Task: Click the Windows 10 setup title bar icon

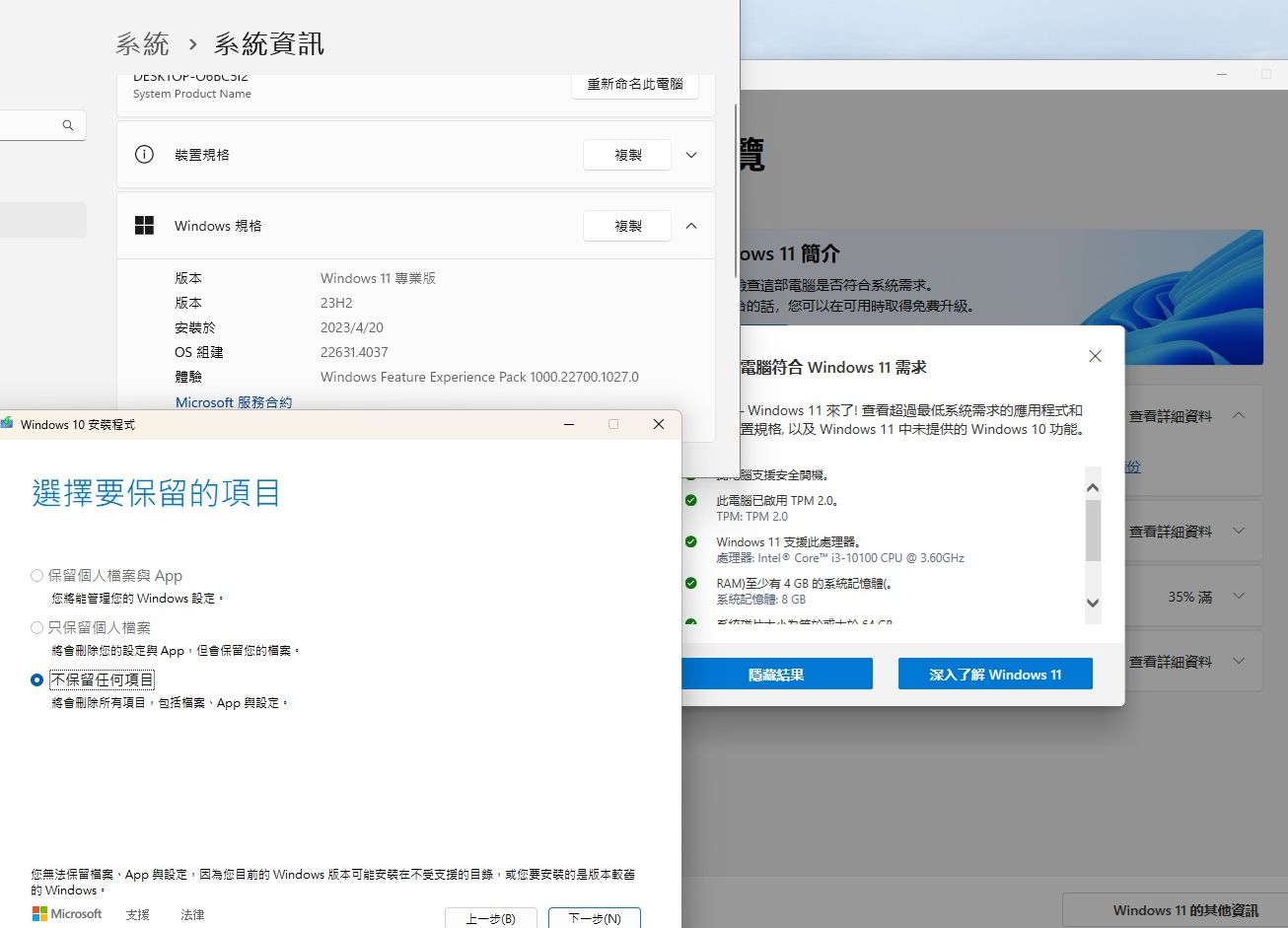Action: pyautogui.click(x=7, y=424)
